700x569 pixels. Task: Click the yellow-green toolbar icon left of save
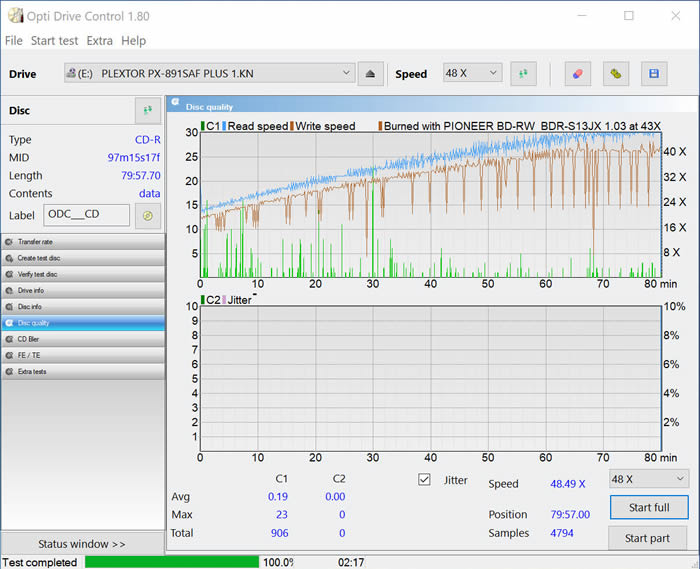617,74
